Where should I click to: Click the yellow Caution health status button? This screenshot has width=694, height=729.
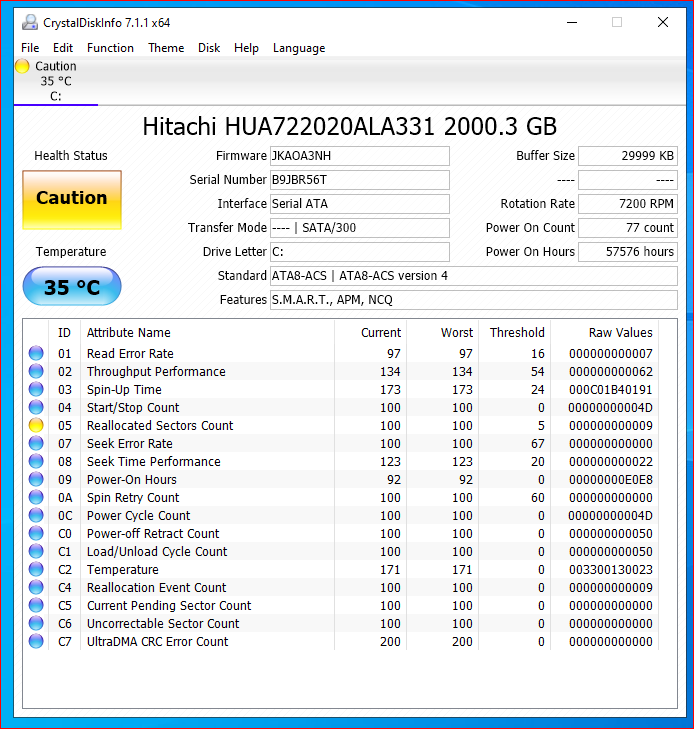(x=72, y=199)
